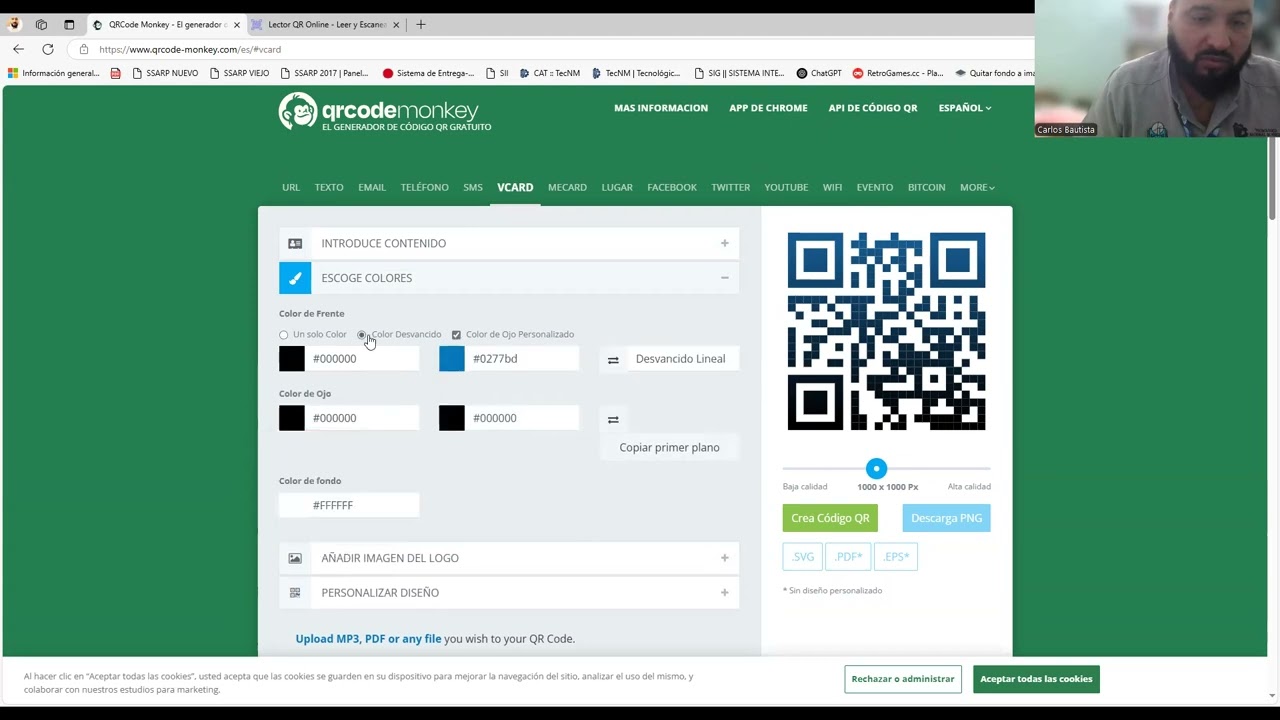Expand Introduce Contenido section
The width and height of the screenshot is (1280, 720).
[509, 243]
